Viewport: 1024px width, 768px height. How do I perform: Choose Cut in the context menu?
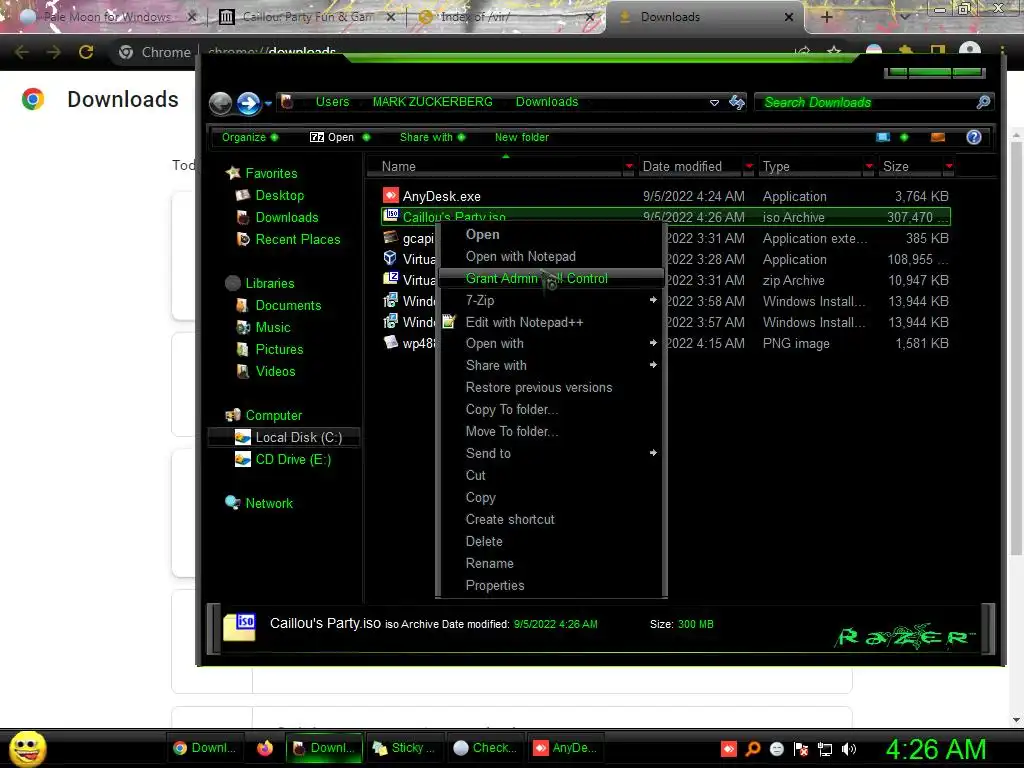[475, 475]
